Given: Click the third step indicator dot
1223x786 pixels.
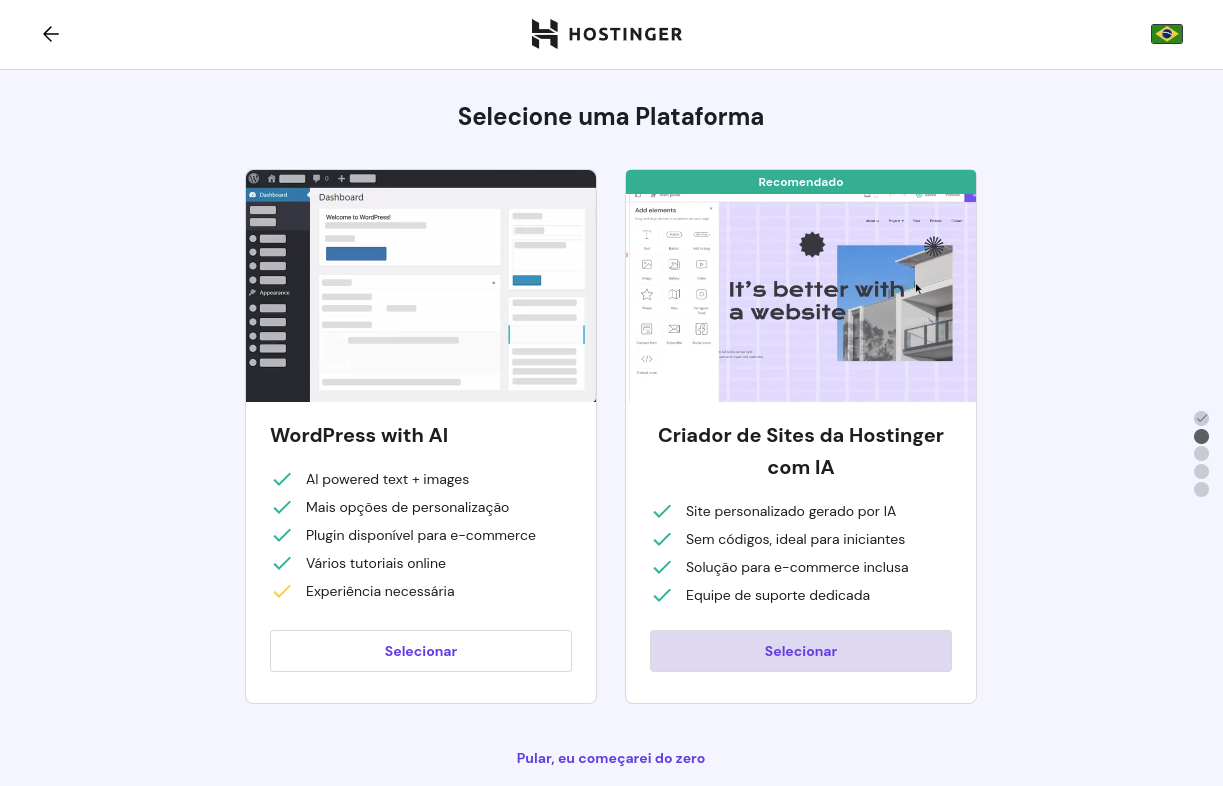Looking at the screenshot, I should 1202,454.
